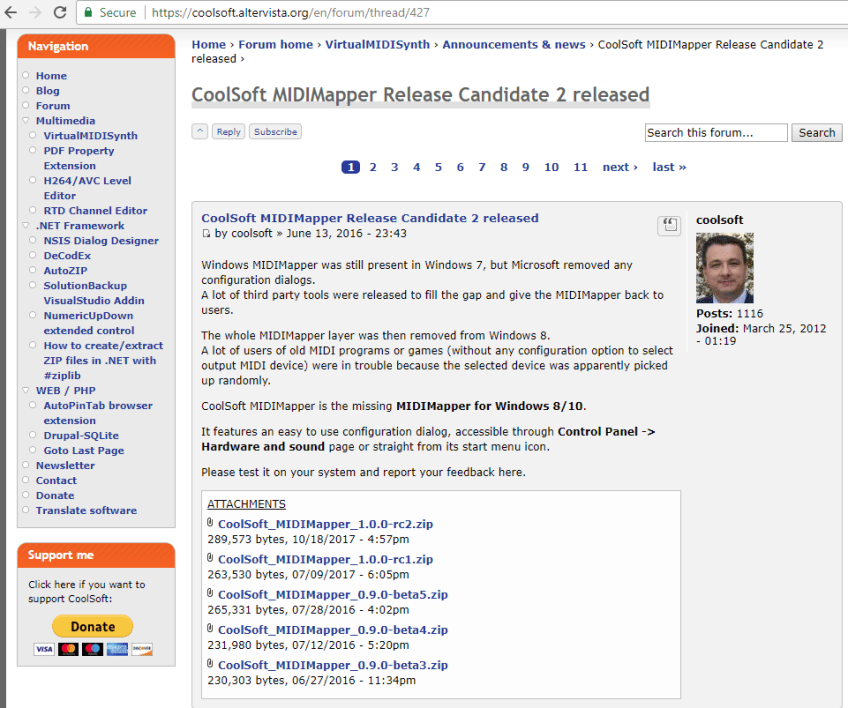The image size is (848, 708).
Task: Click the quote icon on the post
Action: tap(669, 226)
